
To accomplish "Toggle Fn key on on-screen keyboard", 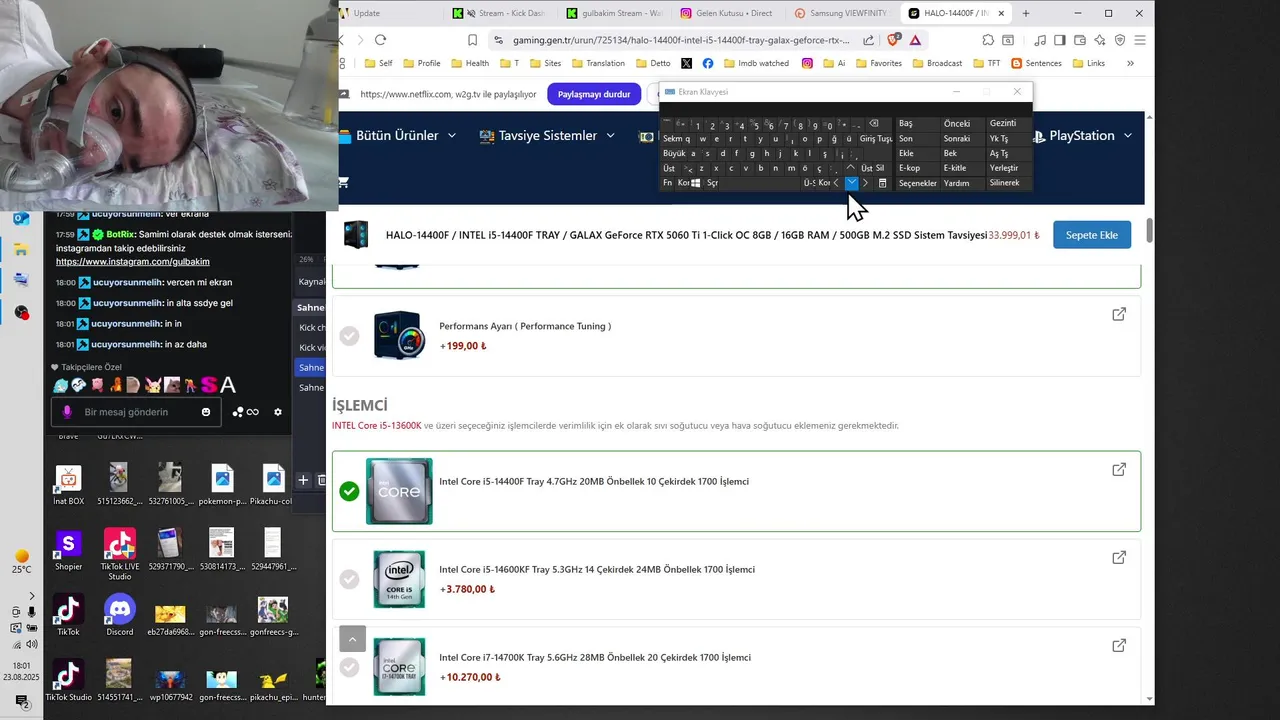I will pos(668,183).
